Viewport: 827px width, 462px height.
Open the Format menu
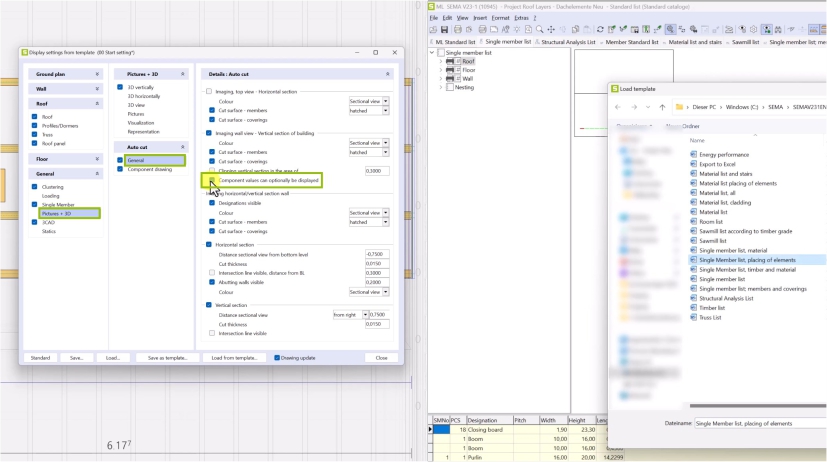pos(500,18)
